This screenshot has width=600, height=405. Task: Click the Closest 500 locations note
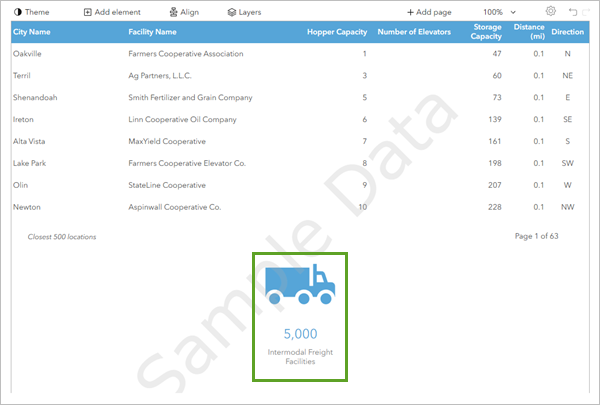[62, 237]
